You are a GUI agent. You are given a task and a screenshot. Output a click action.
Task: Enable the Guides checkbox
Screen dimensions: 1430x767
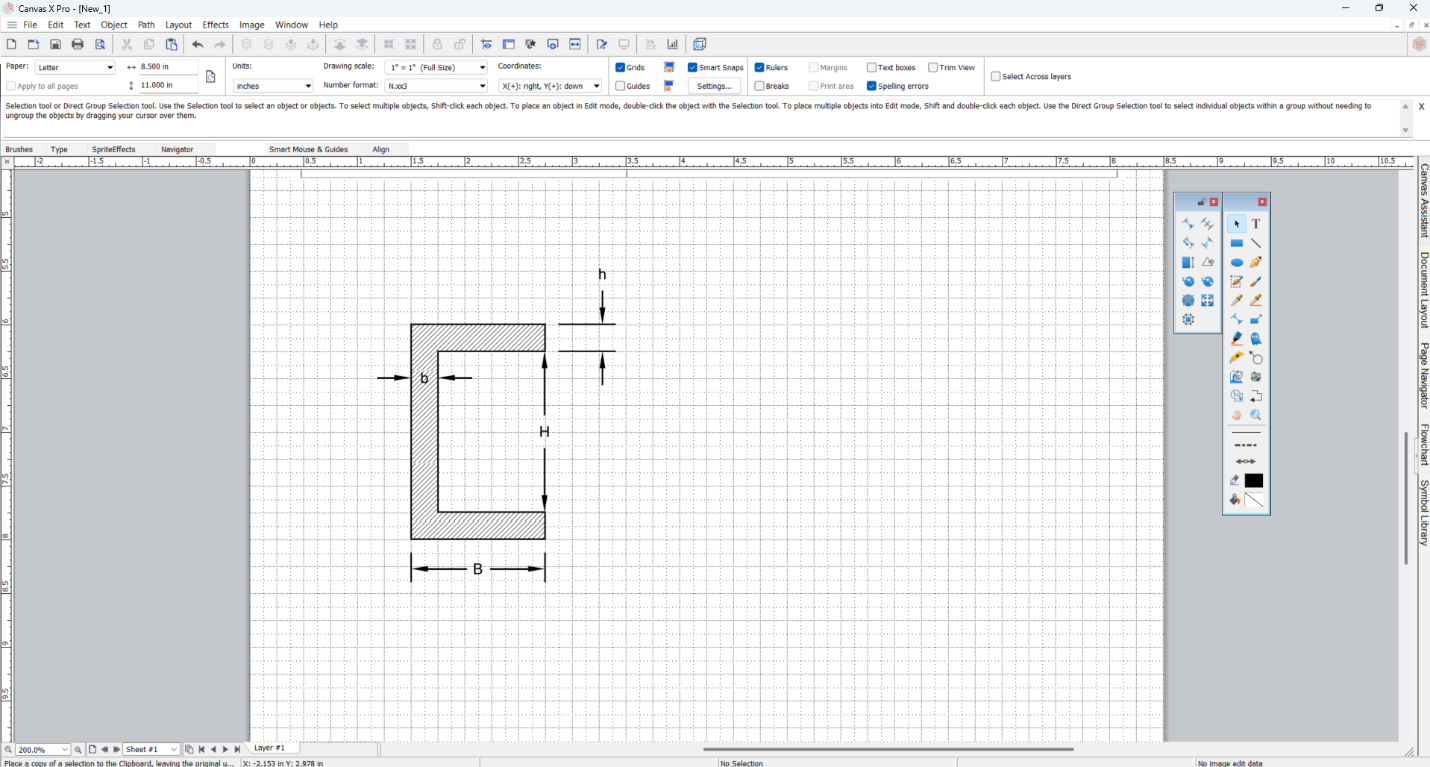click(621, 86)
